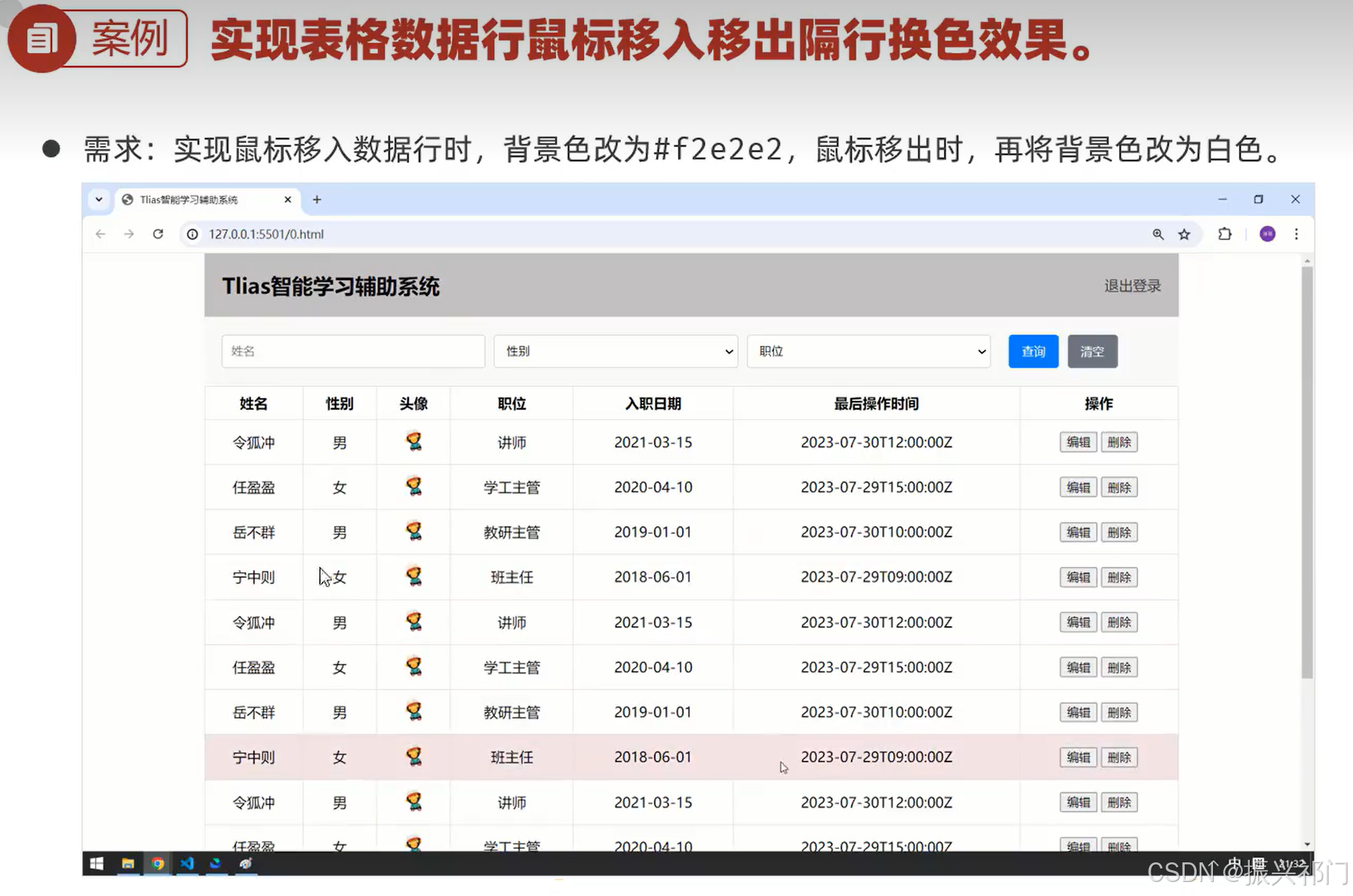Open the 职位 filter dropdown
Screen dimensions: 1353x896
pos(869,351)
